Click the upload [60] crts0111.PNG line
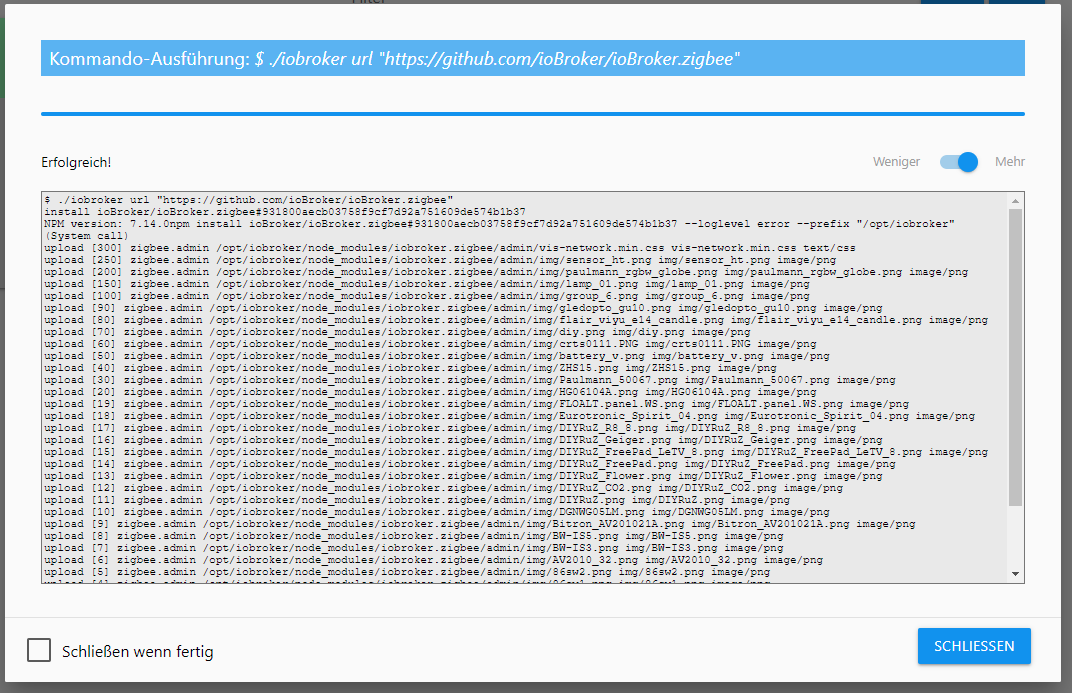This screenshot has height=693, width=1072. pos(430,344)
